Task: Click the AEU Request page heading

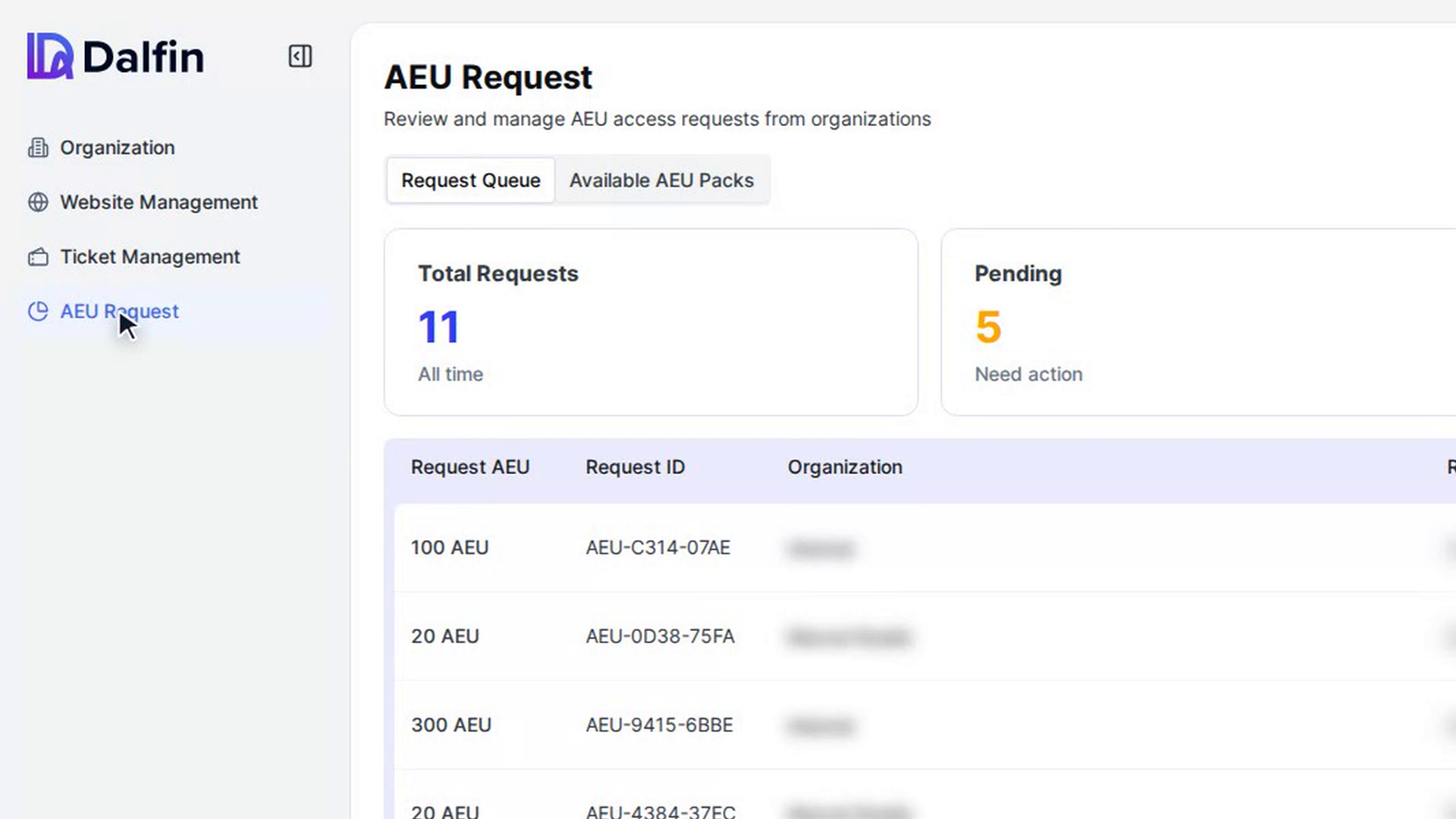Action: point(488,77)
